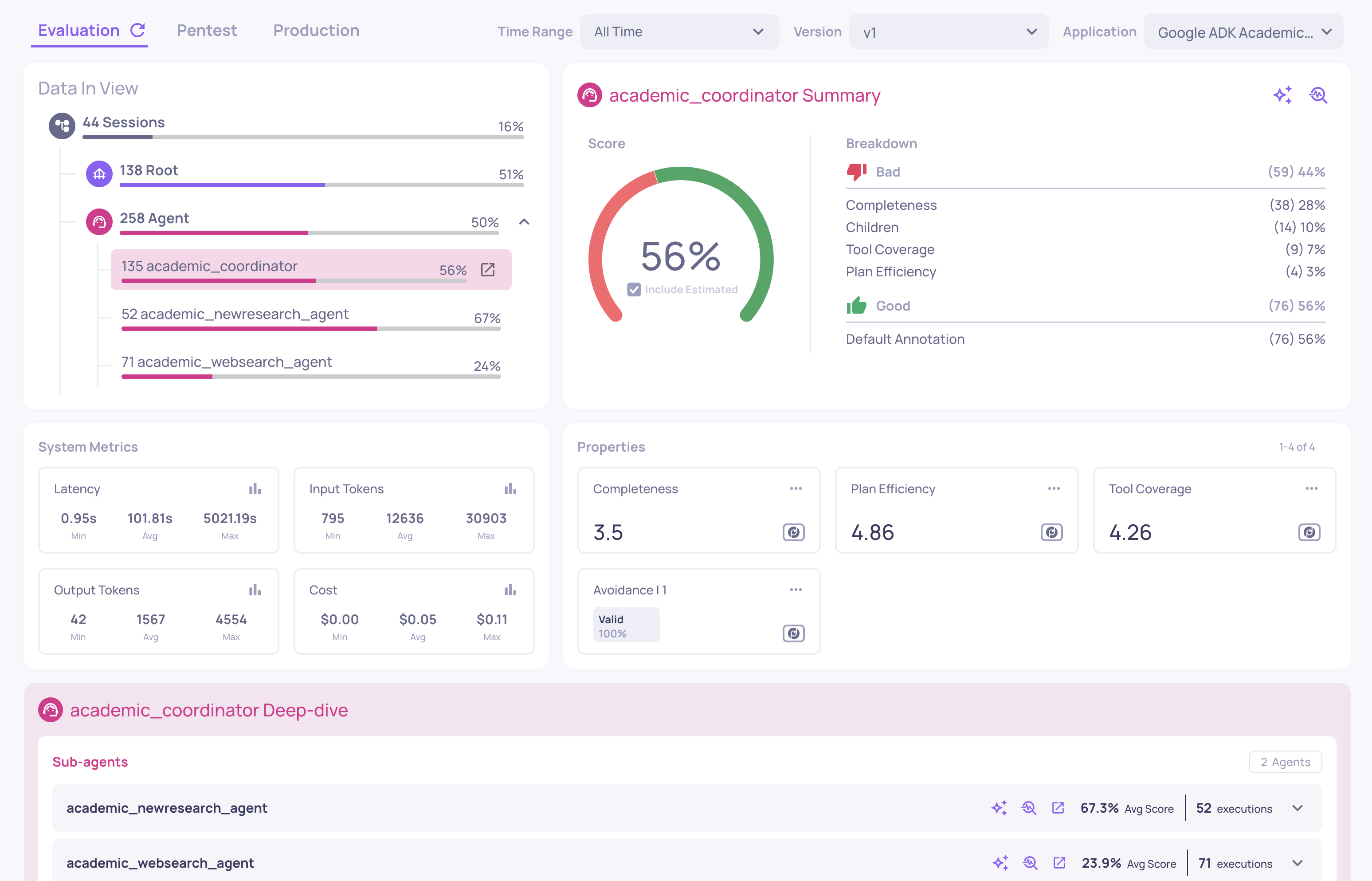Open the Application selector dropdown
Viewport: 1372px width, 881px height.
[x=1243, y=32]
